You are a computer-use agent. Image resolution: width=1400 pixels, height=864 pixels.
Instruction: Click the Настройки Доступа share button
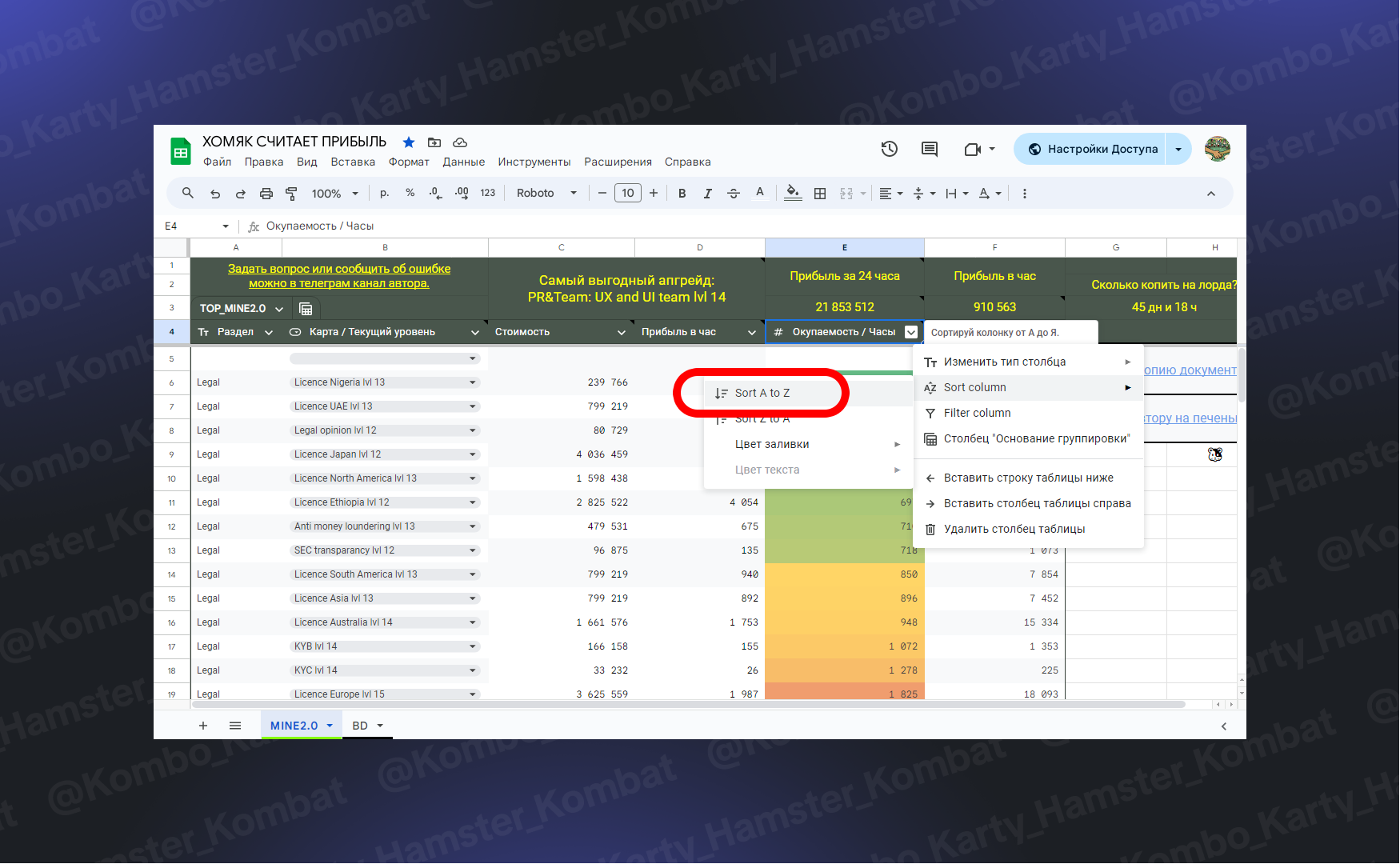tap(1091, 149)
